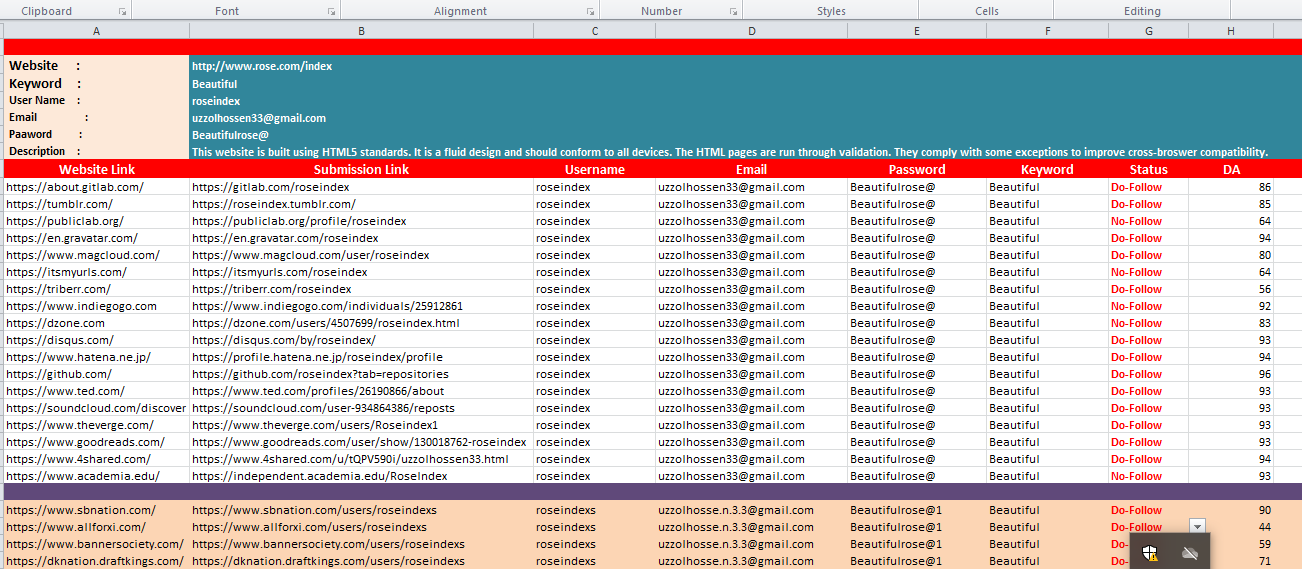This screenshot has width=1302, height=569.
Task: Open the Clipboard group dialog launcher
Action: pos(122,11)
